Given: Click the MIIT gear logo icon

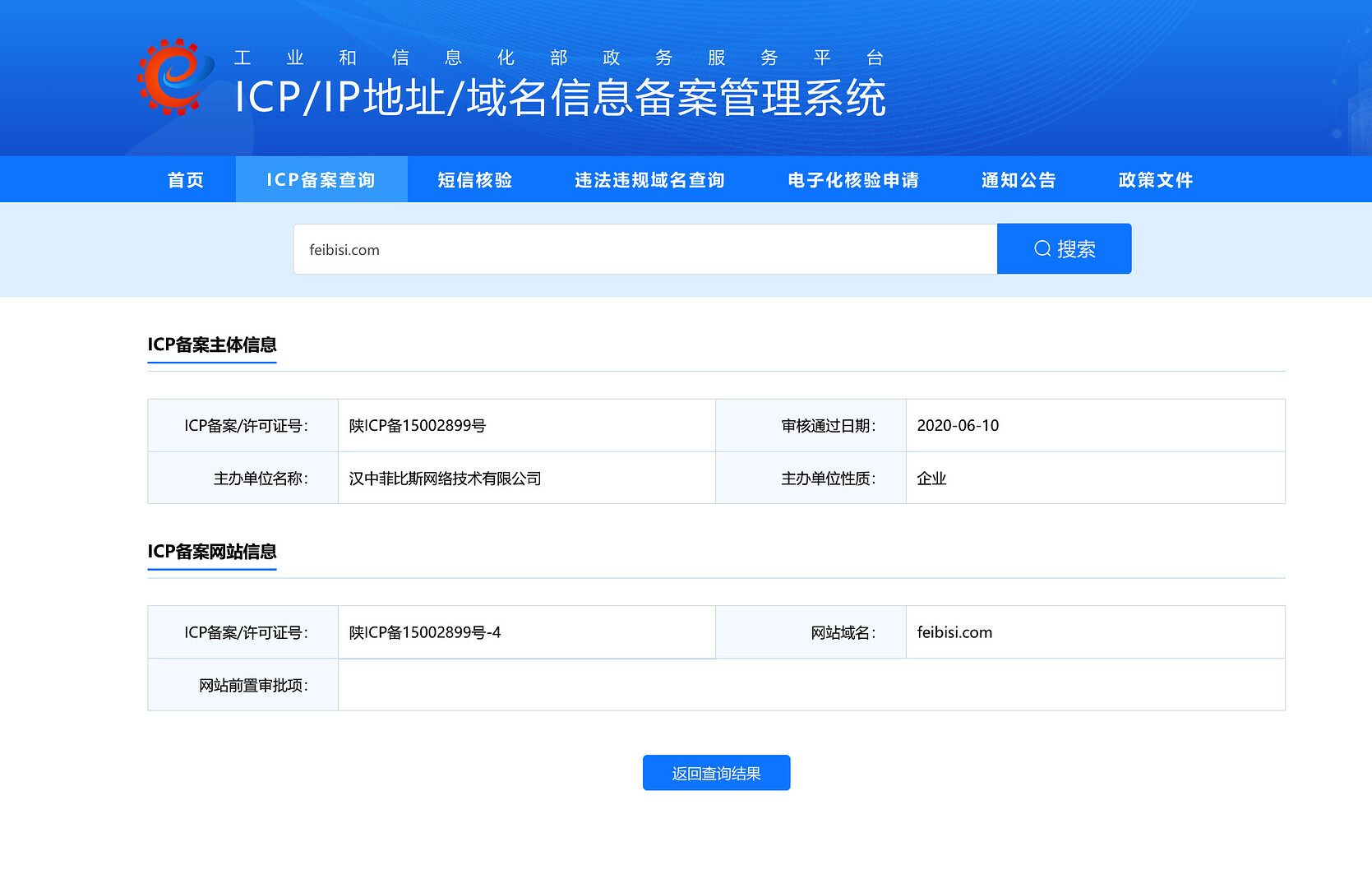Looking at the screenshot, I should [x=174, y=77].
